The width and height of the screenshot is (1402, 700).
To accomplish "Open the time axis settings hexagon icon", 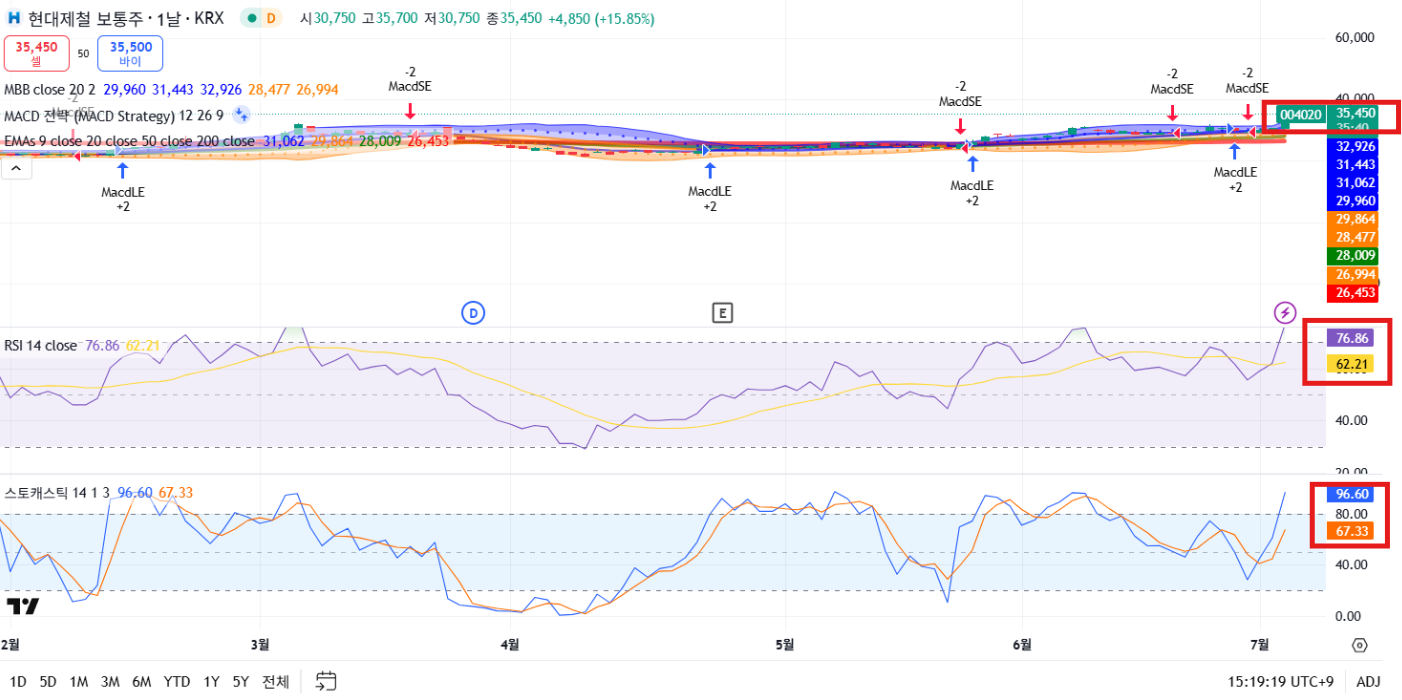I will [x=1359, y=644].
